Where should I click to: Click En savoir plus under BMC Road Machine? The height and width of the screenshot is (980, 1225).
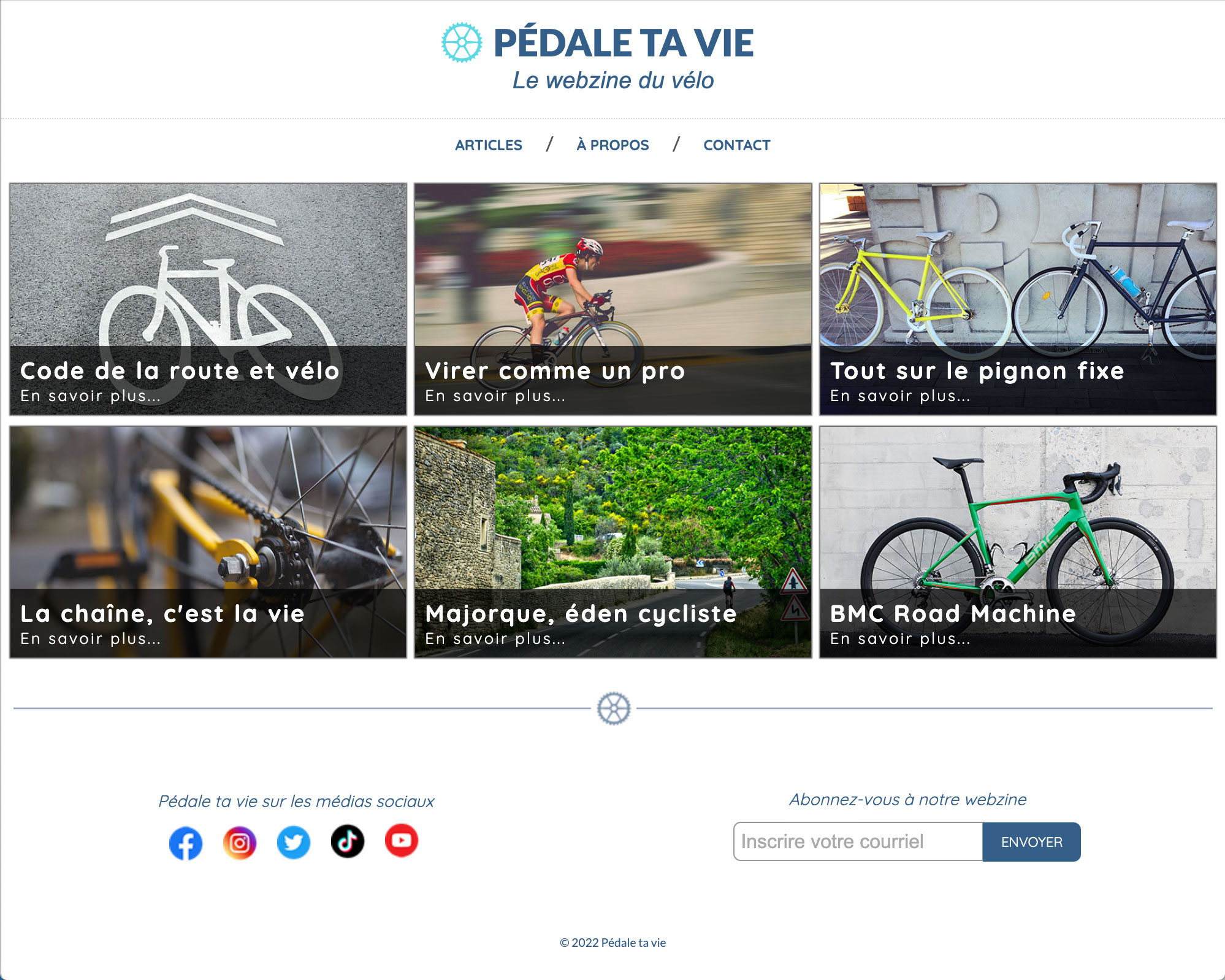point(900,639)
